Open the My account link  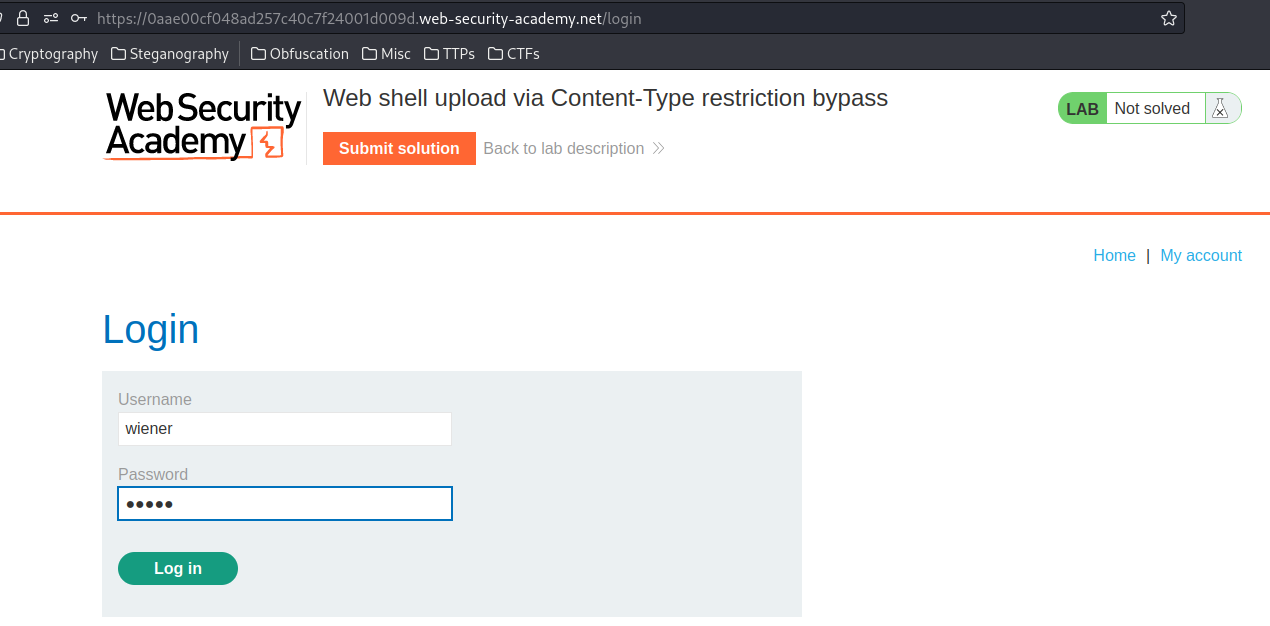[x=1201, y=255]
